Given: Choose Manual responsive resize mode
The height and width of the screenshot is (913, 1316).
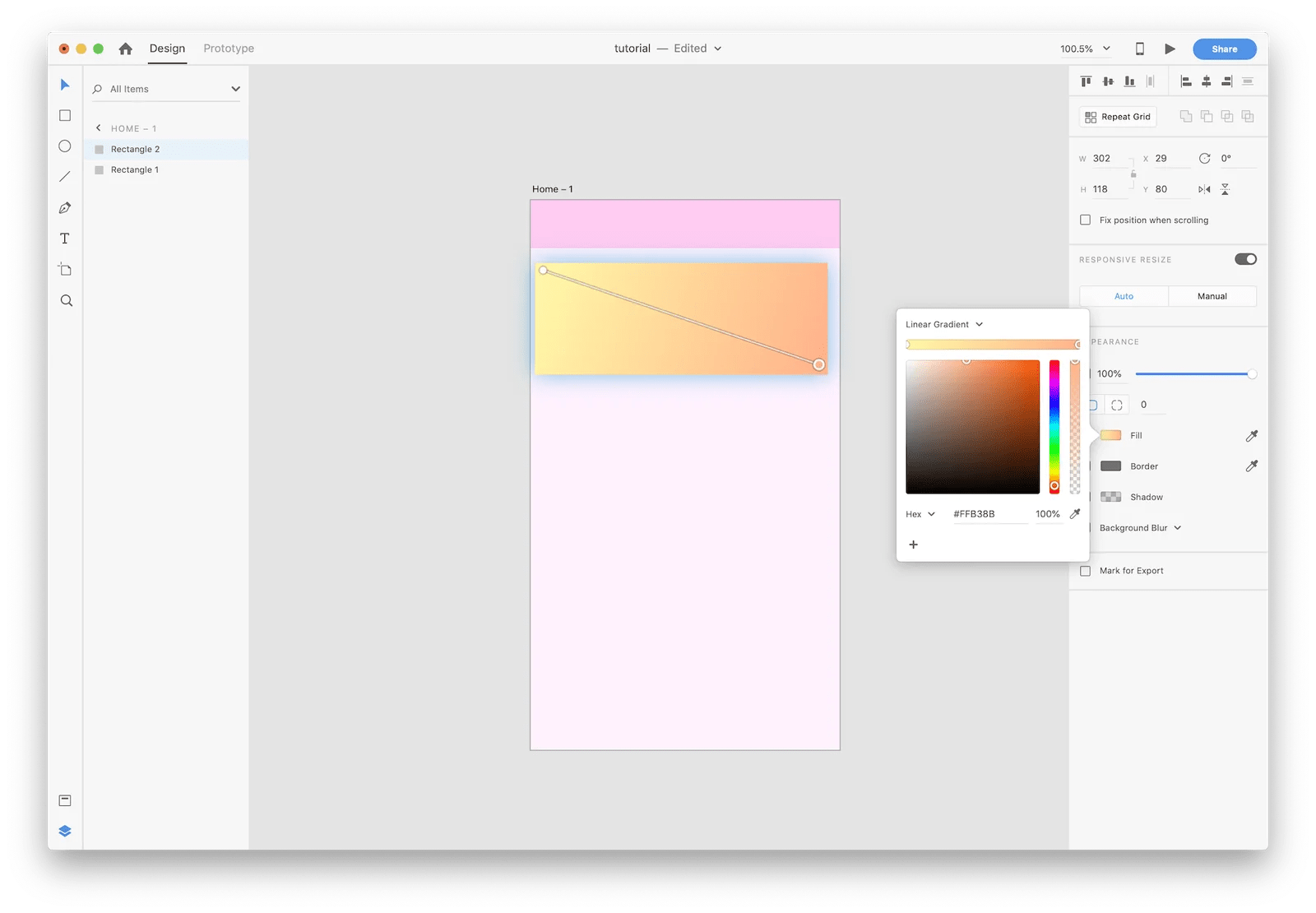Looking at the screenshot, I should coord(1212,296).
